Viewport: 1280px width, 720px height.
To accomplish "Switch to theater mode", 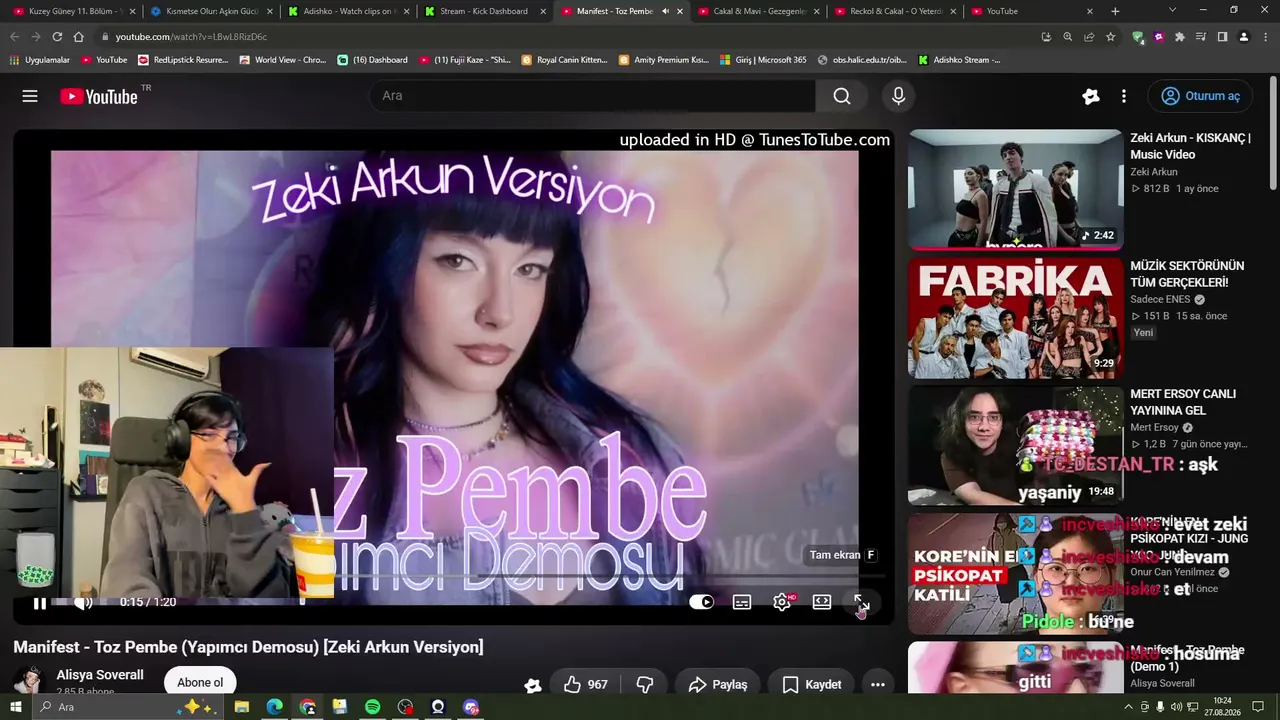I will coord(822,602).
